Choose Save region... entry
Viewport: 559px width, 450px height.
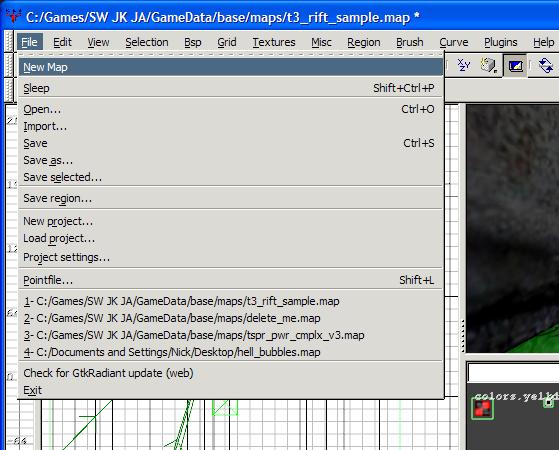coord(231,198)
